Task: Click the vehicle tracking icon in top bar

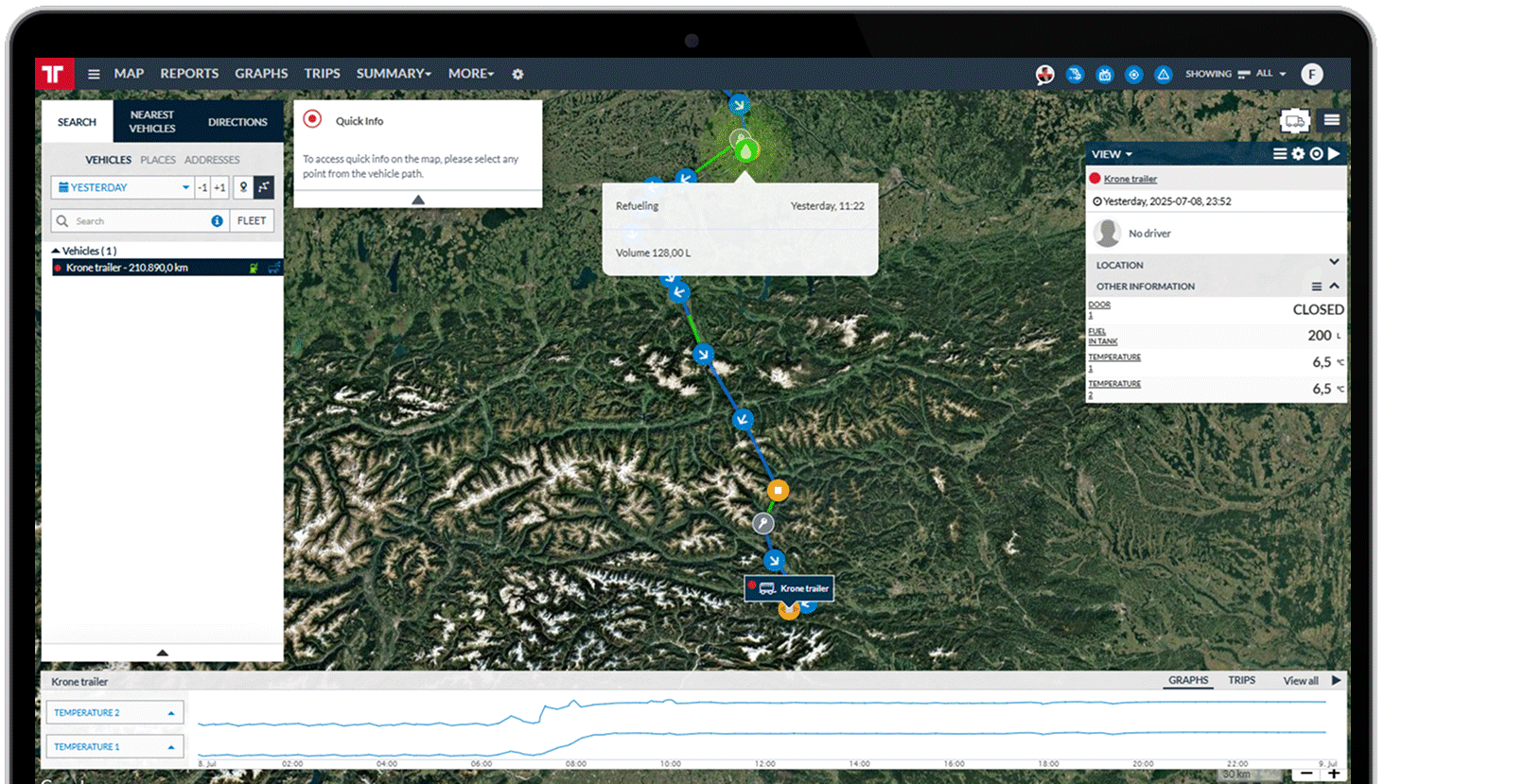Action: (1075, 74)
